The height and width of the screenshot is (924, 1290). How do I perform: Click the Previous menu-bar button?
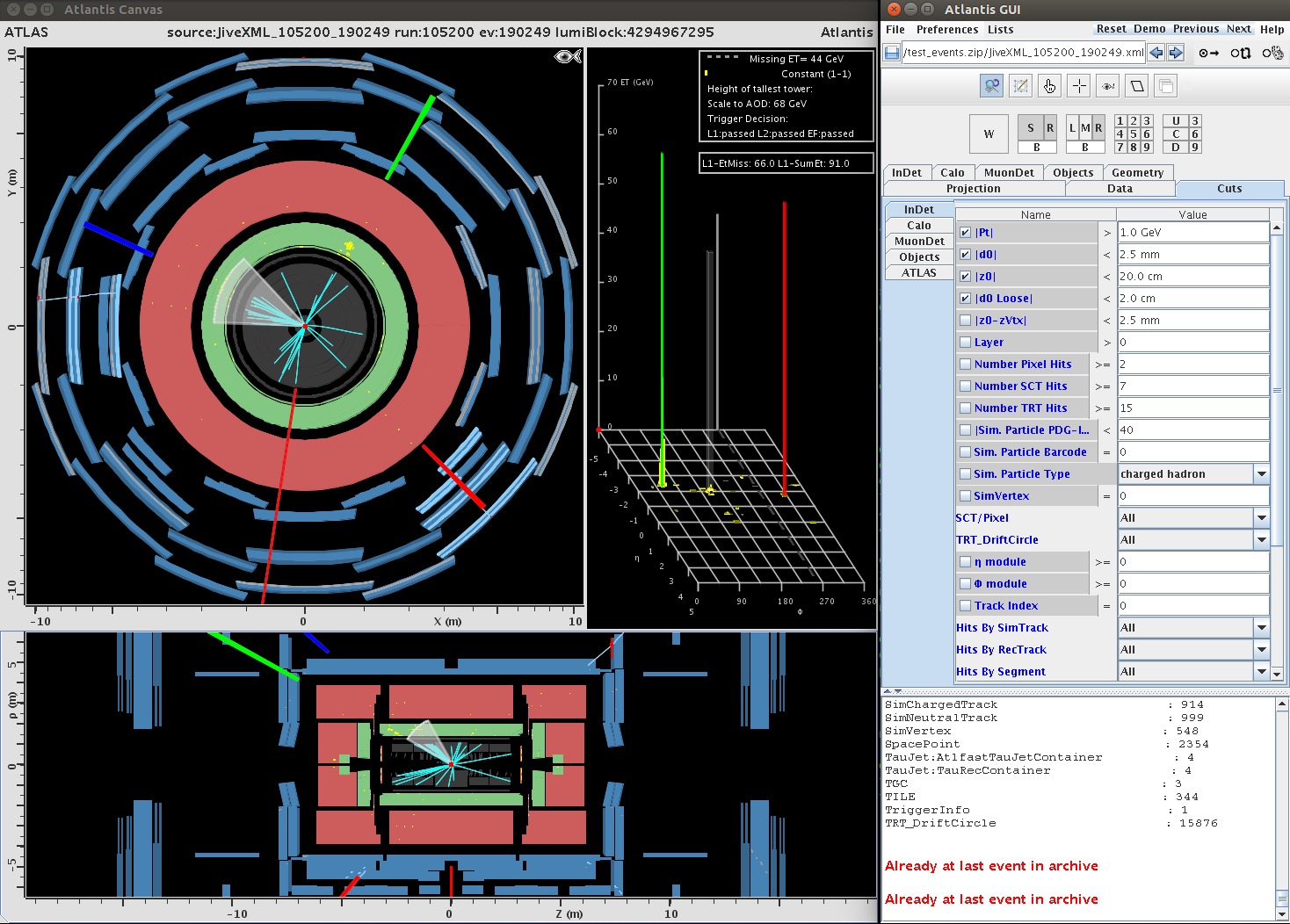1196,29
